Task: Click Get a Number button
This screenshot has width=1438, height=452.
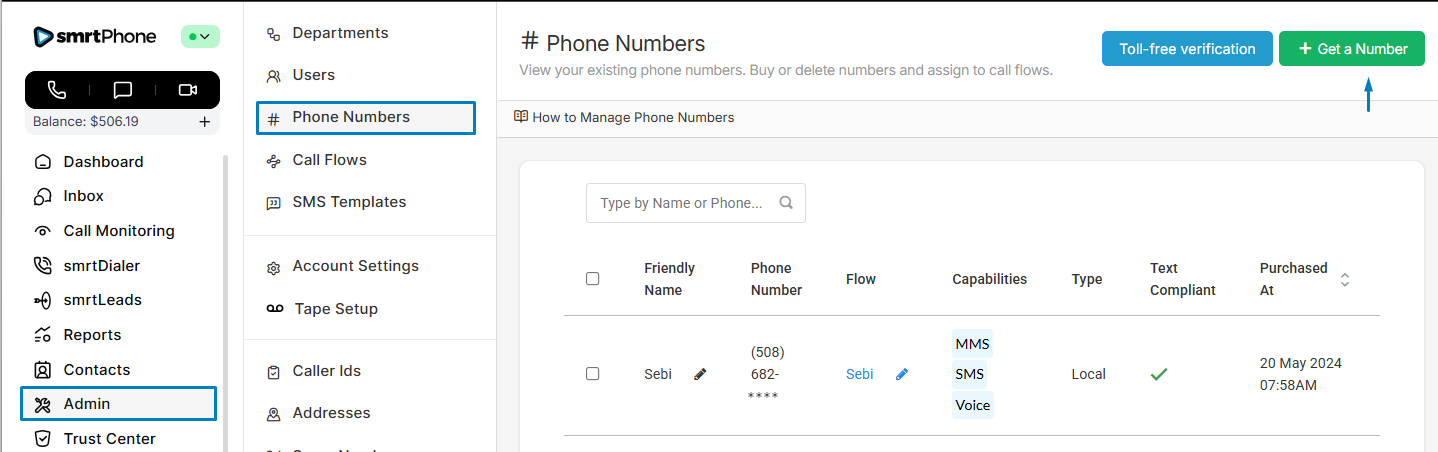Action: point(1351,49)
